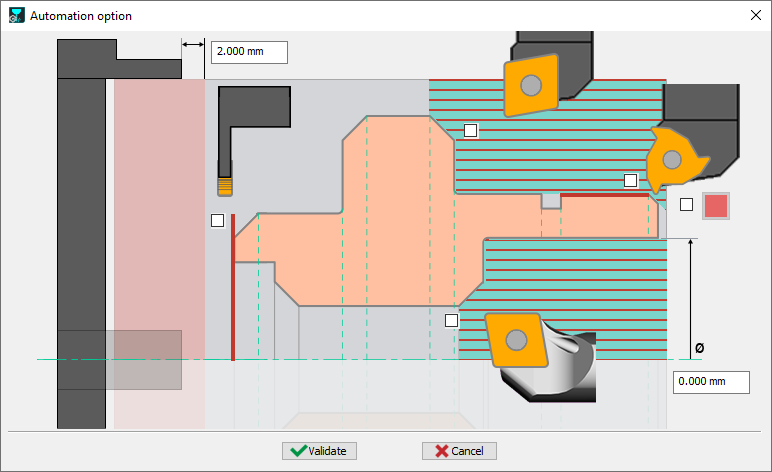Click the external turning insert at top
772x472 pixels.
(x=531, y=85)
